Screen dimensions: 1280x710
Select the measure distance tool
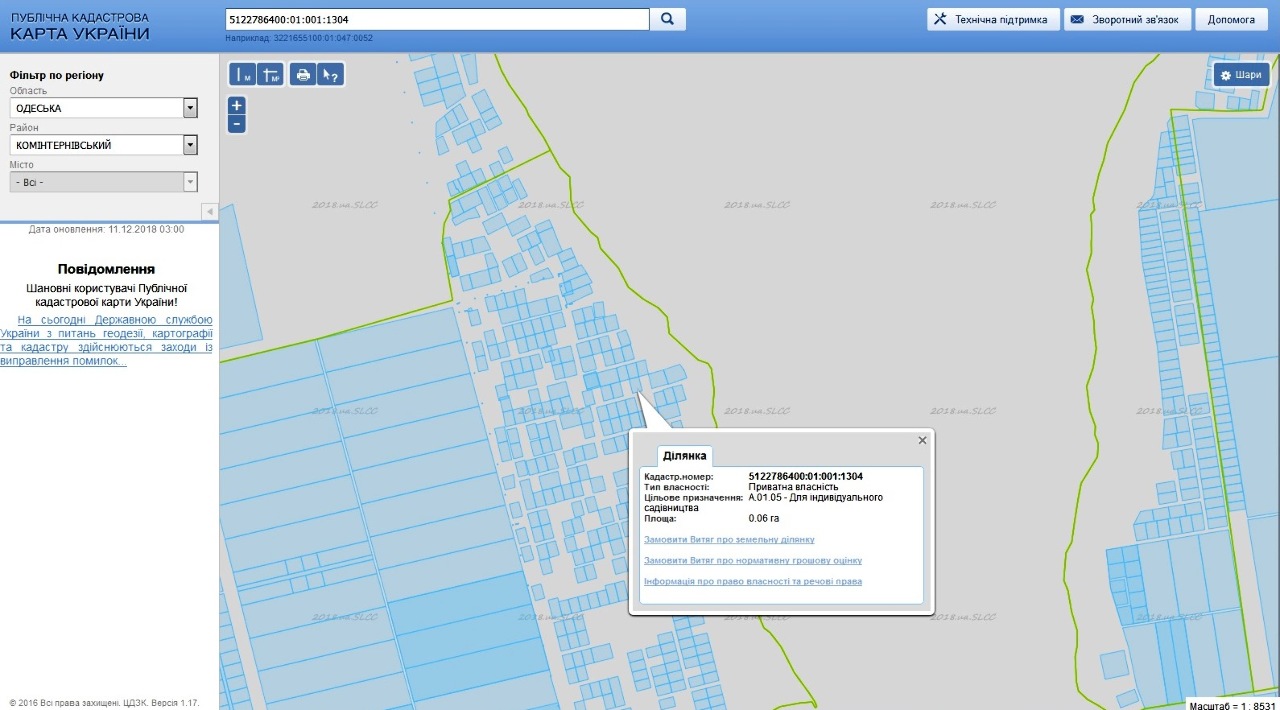pyautogui.click(x=243, y=74)
